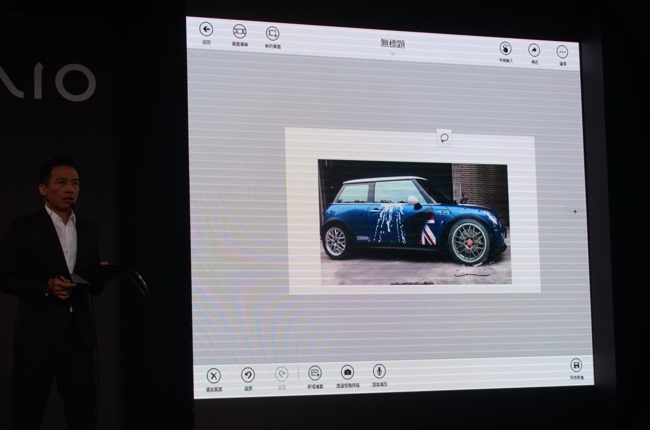Viewport: 650px width, 430px height.
Task: Add a new page with the plus-rectangle icon
Action: pyautogui.click(x=272, y=33)
